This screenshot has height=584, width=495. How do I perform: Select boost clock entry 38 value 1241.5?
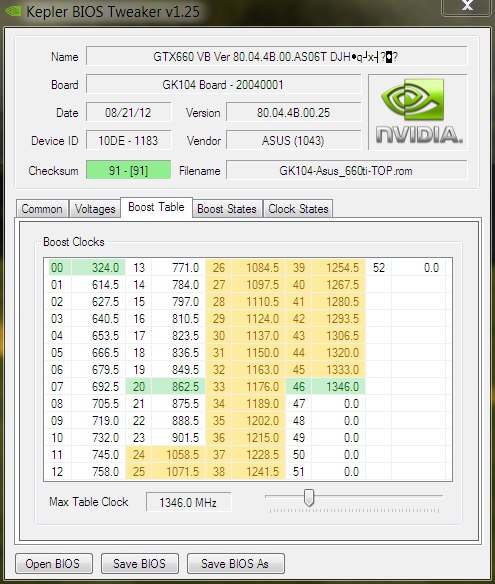(x=258, y=472)
